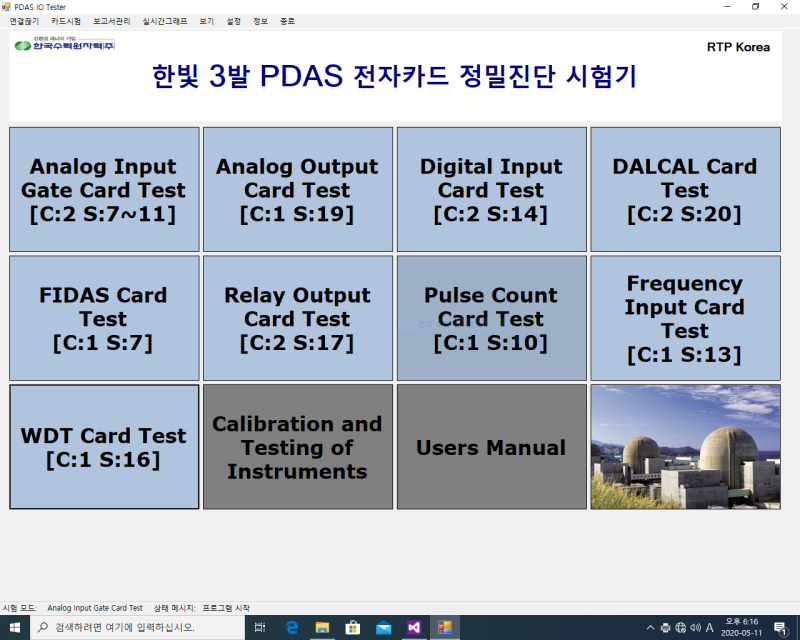Click the volume icon in the system tray
This screenshot has width=800, height=640.
point(695,629)
